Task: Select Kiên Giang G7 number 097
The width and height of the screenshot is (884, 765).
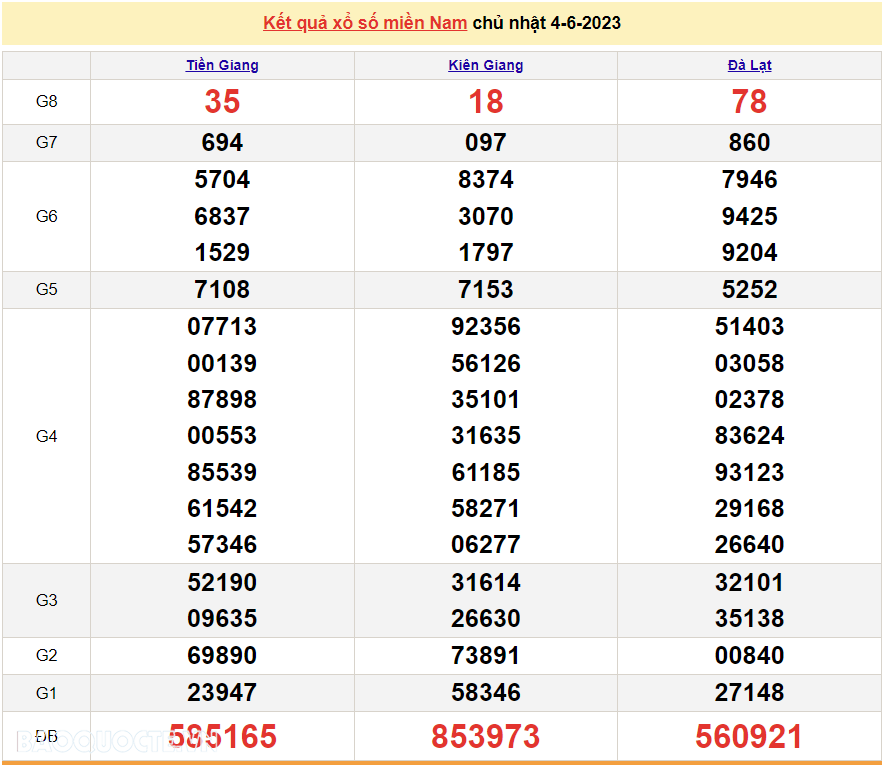Action: click(486, 143)
